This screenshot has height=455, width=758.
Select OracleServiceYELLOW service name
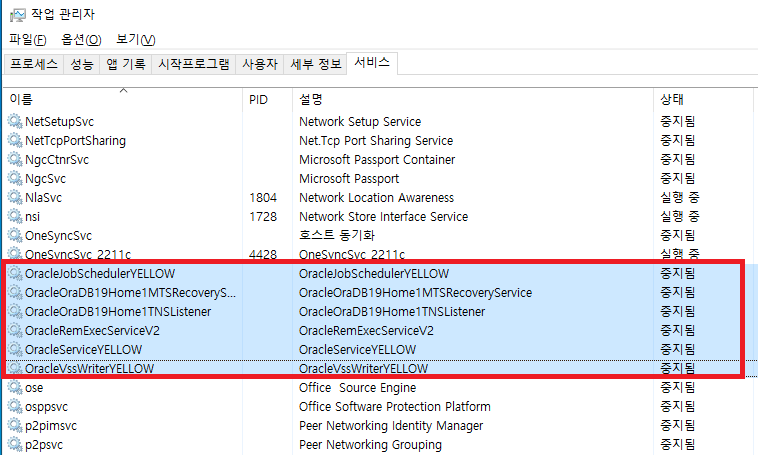[x=84, y=350]
